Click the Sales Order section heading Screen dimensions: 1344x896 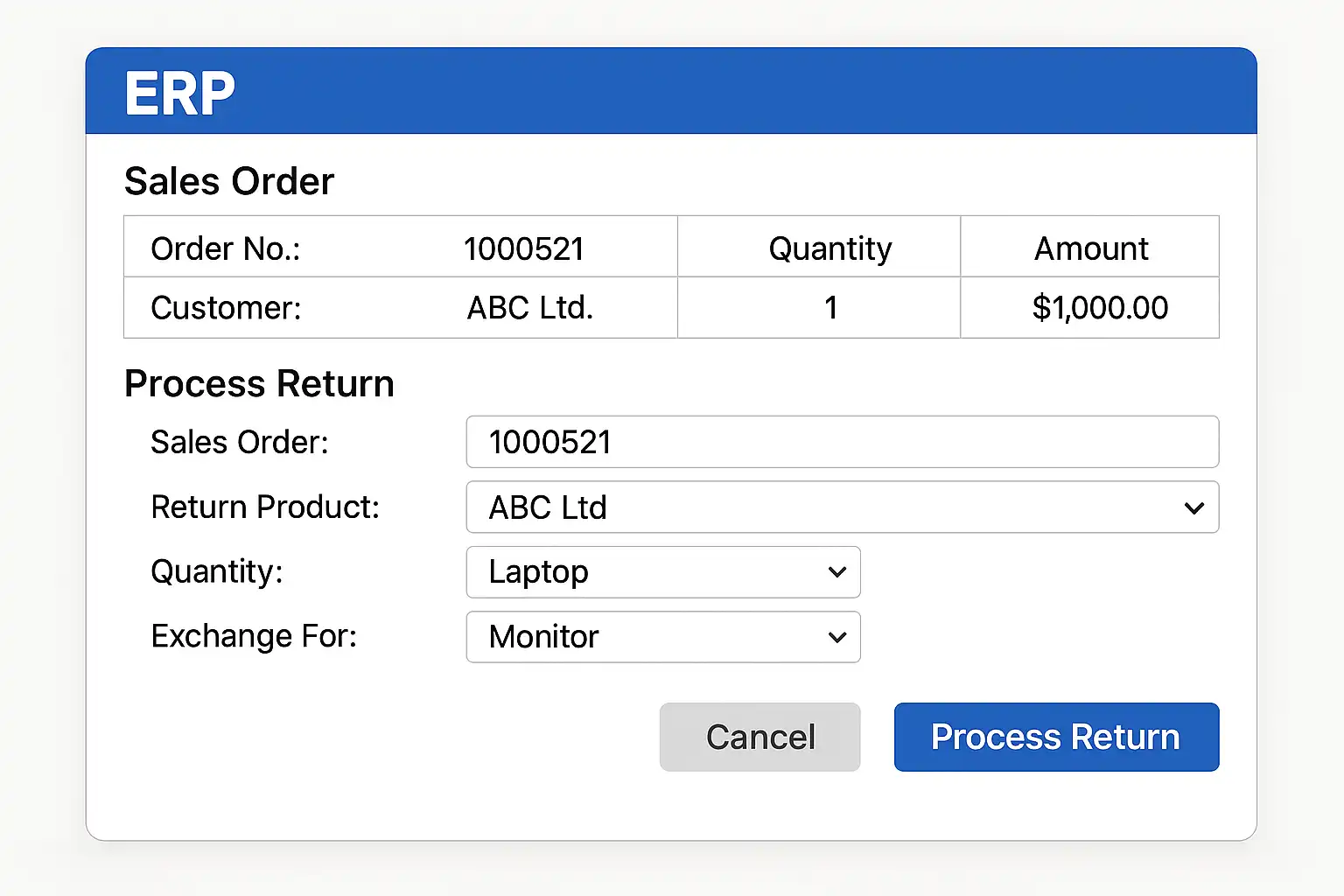pos(229,182)
